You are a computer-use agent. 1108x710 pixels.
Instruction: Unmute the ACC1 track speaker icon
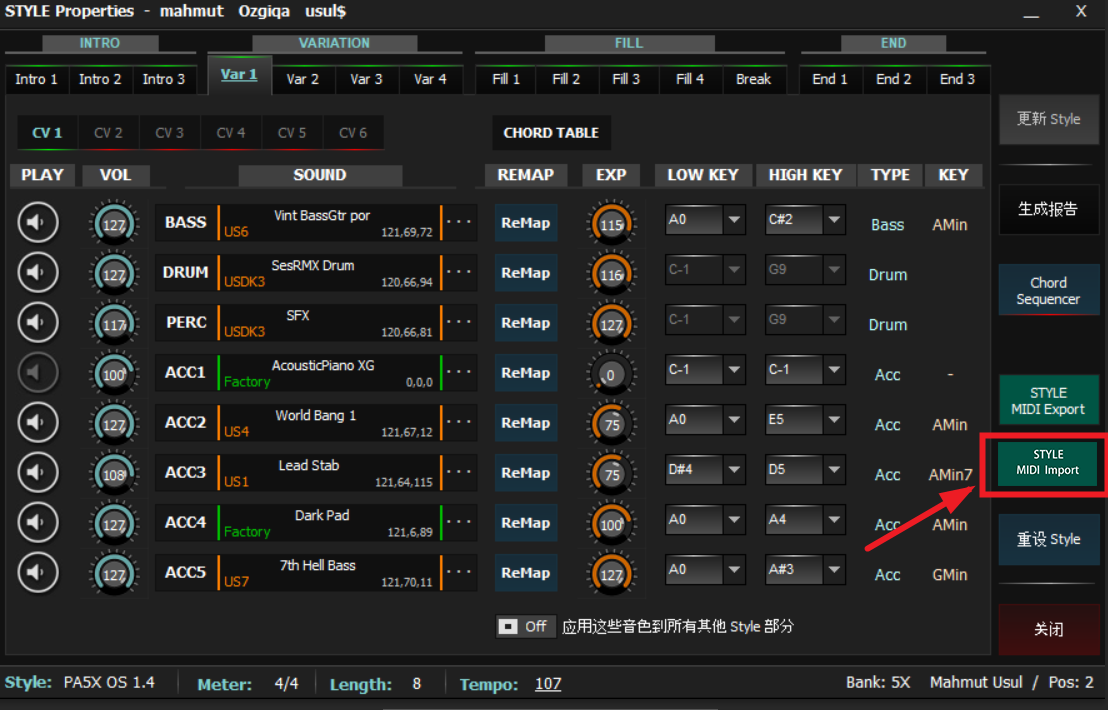[x=38, y=372]
